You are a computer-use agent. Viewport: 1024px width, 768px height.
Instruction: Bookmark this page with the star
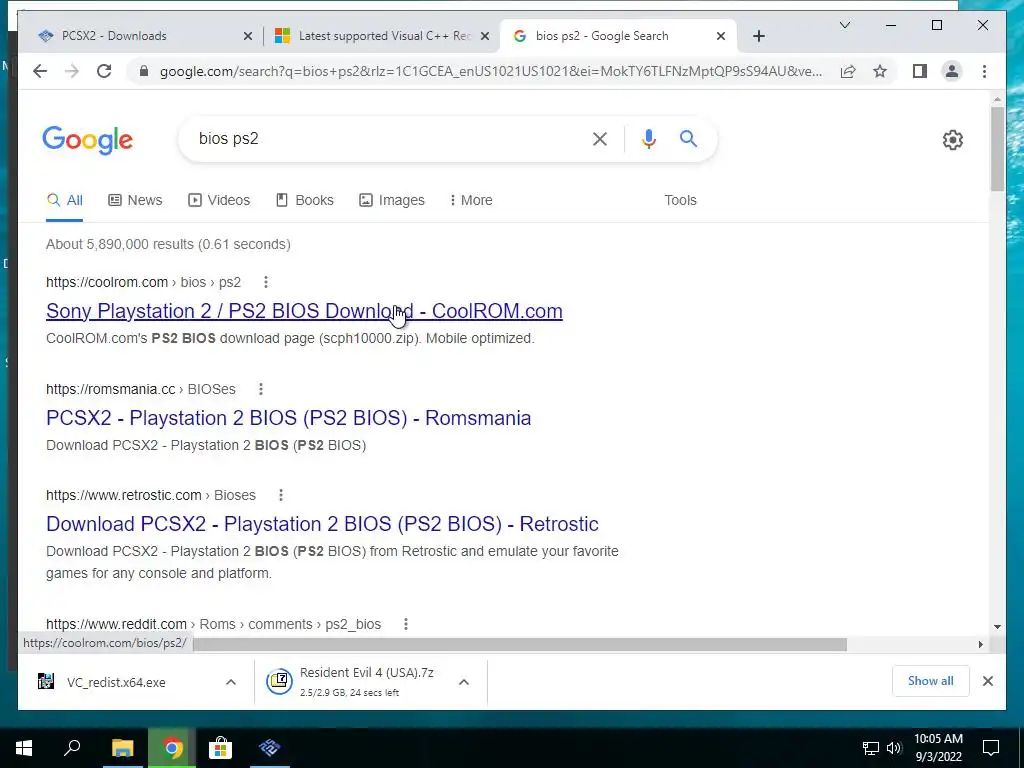click(880, 71)
